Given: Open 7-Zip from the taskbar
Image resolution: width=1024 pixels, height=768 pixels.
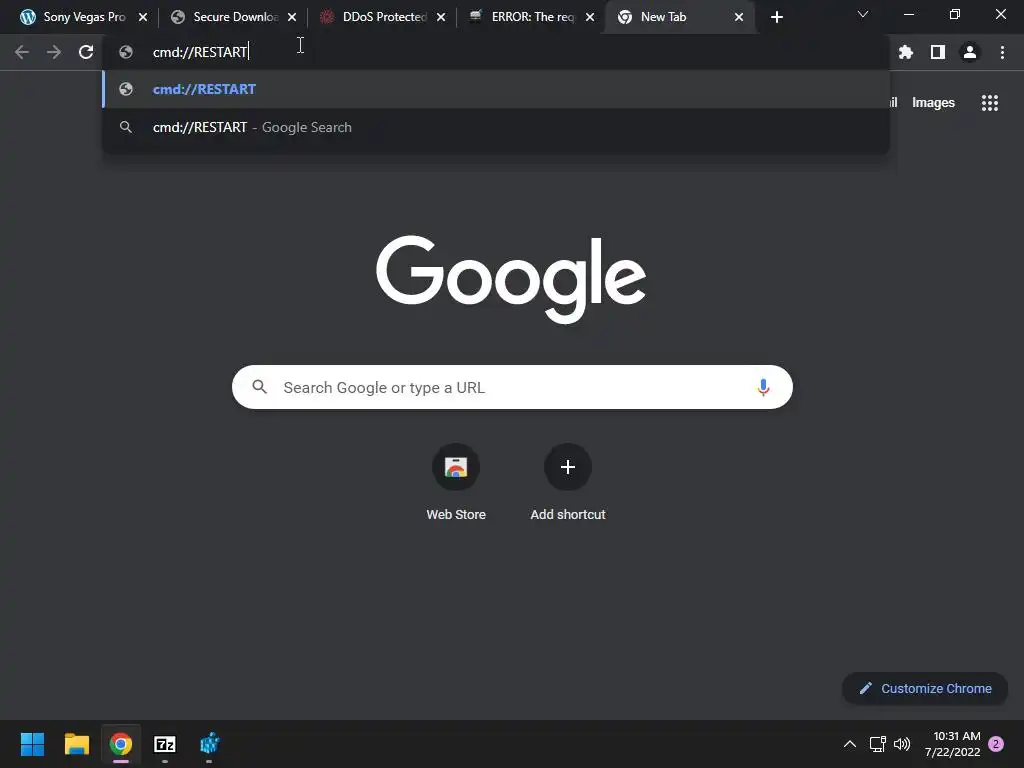Looking at the screenshot, I should tap(165, 744).
